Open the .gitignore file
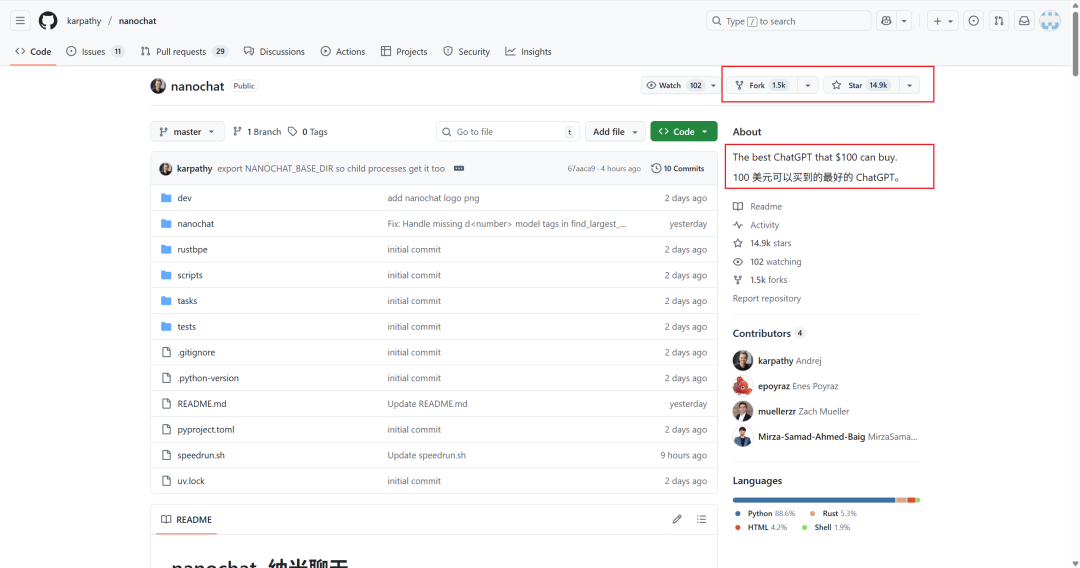The width and height of the screenshot is (1080, 568). point(196,352)
